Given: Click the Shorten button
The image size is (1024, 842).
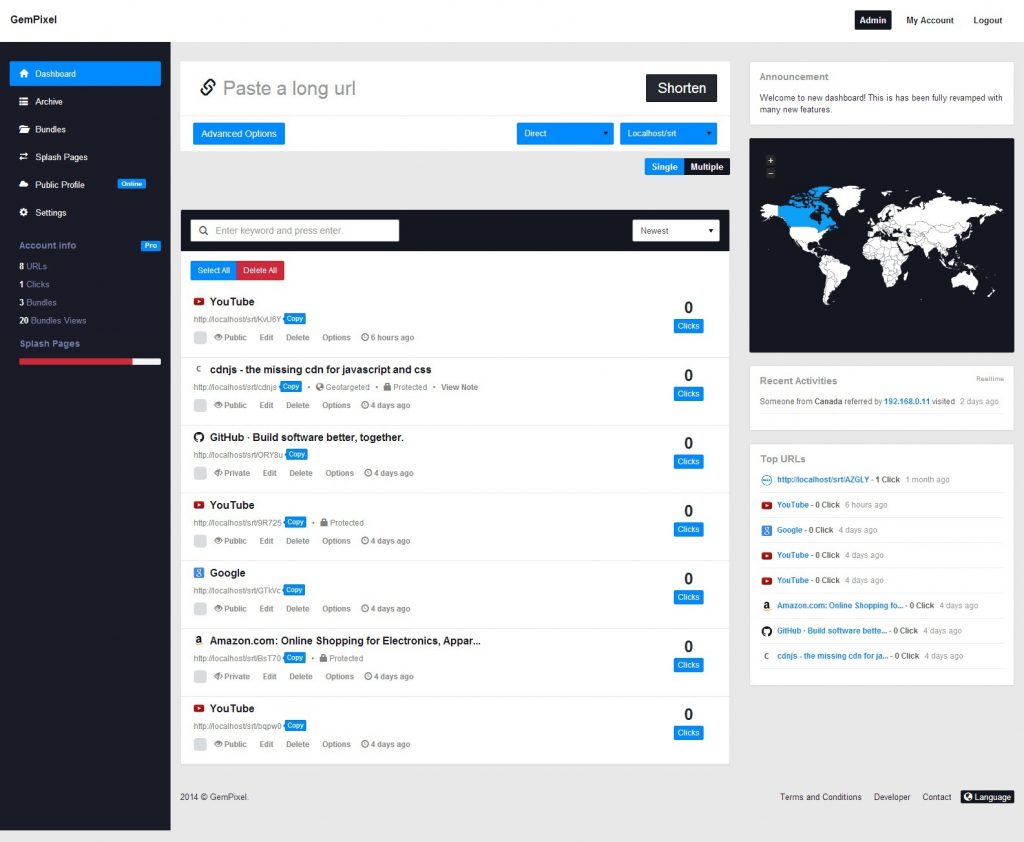Looking at the screenshot, I should tap(681, 87).
